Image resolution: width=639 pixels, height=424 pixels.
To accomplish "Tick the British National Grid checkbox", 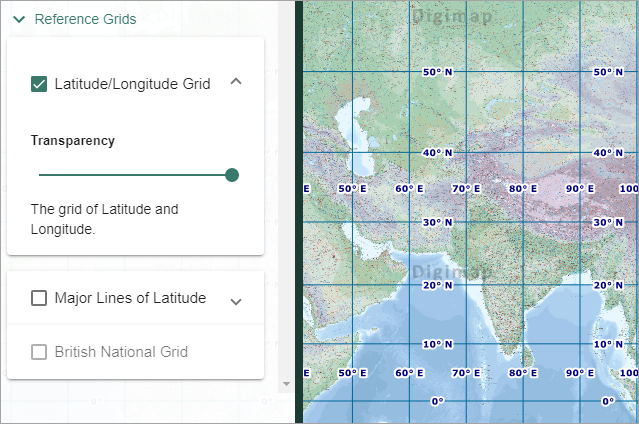I will pos(39,352).
